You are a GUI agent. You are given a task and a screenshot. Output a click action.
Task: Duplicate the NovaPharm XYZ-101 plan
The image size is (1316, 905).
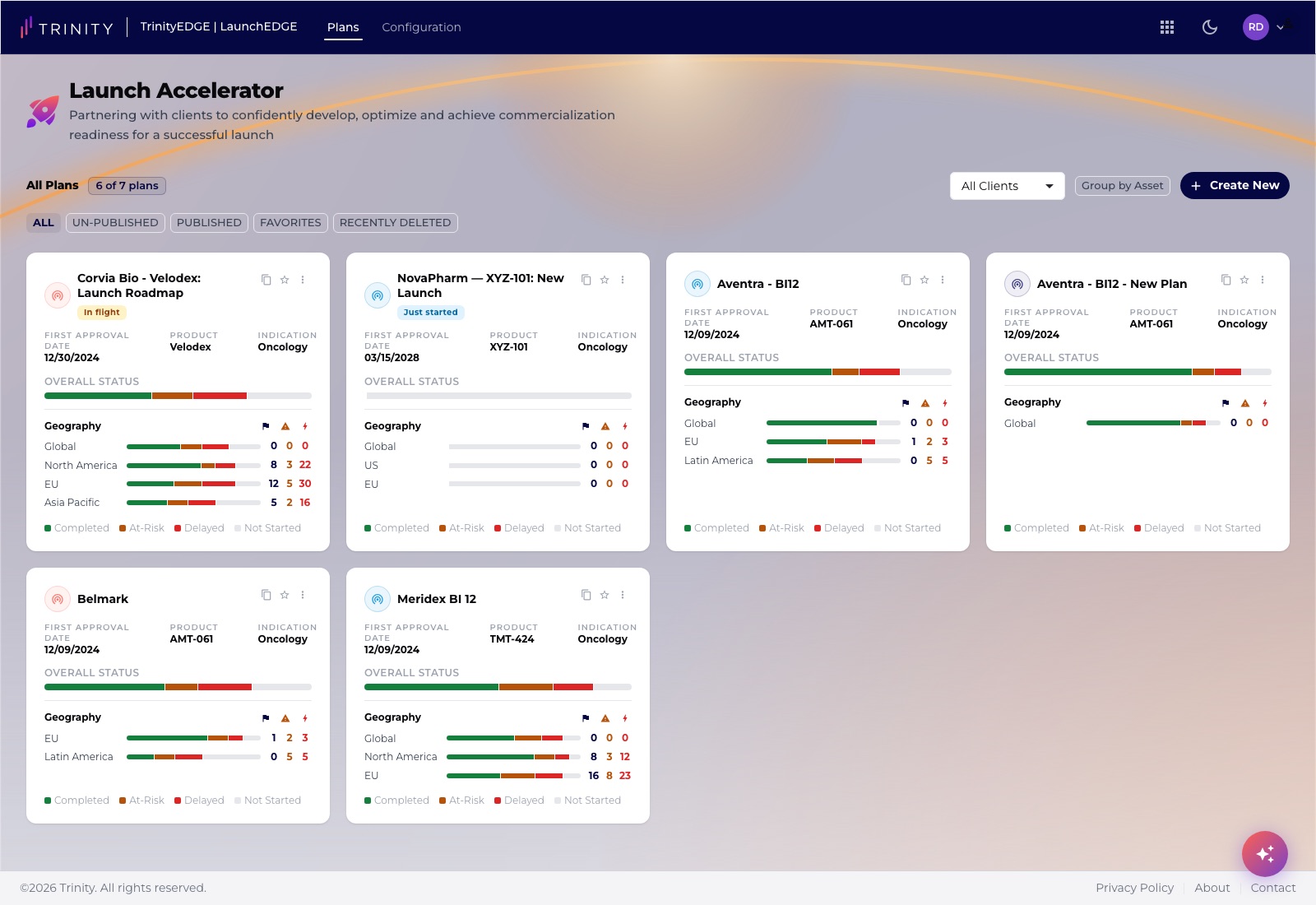[586, 280]
